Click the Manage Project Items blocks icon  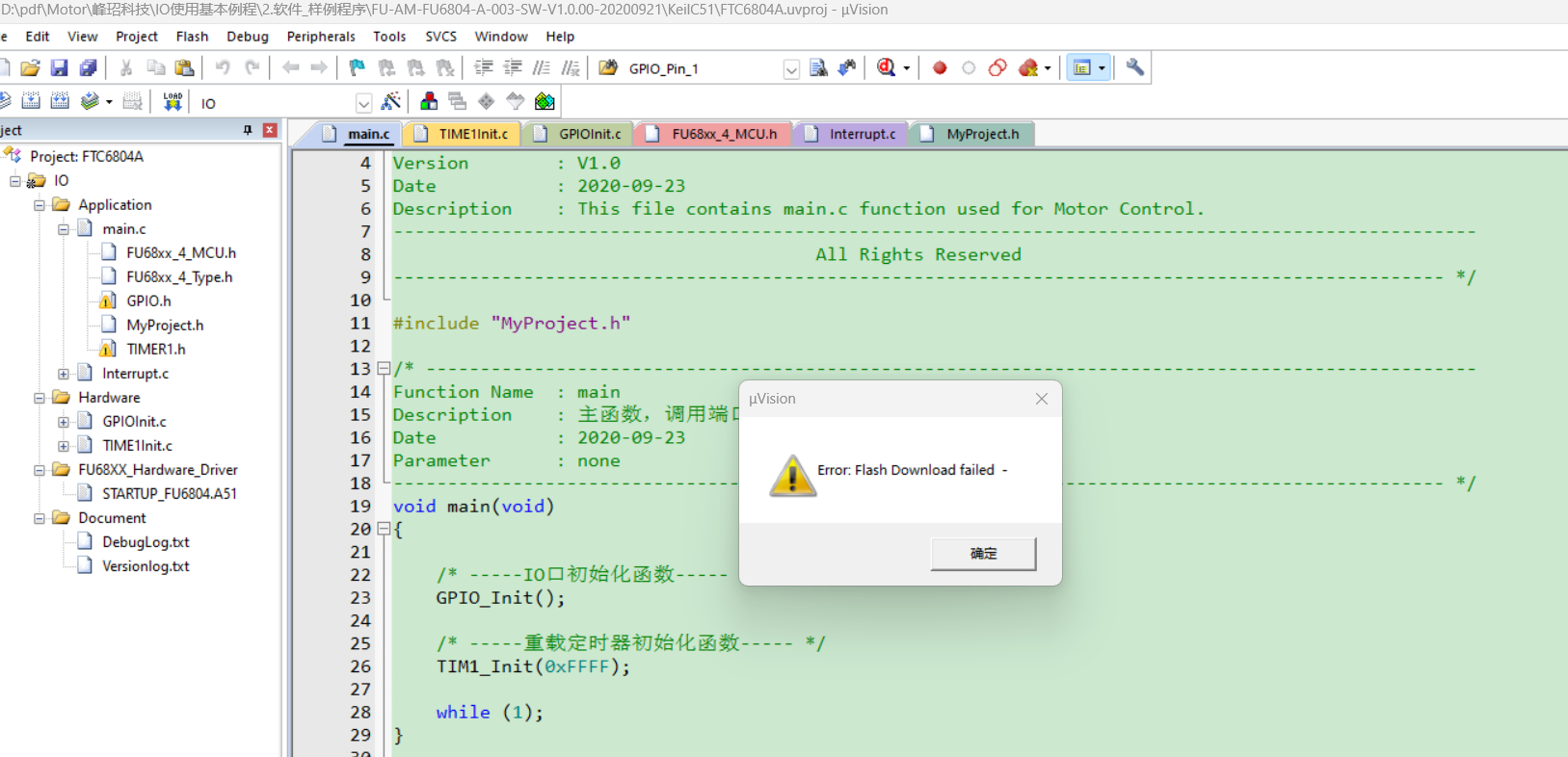429,101
